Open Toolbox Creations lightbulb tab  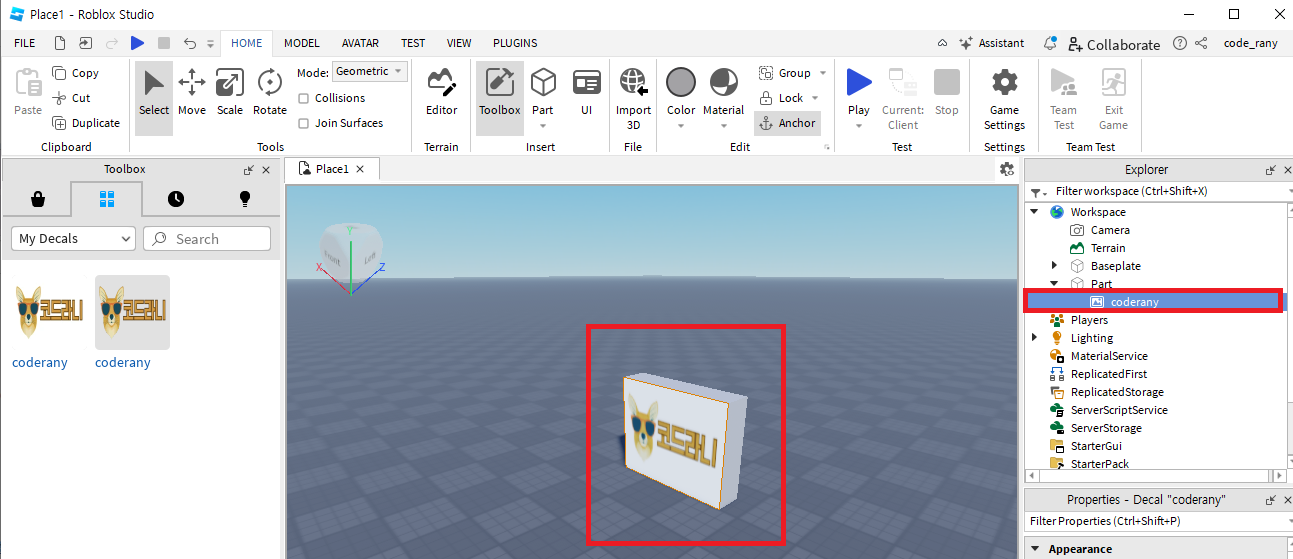pos(245,199)
